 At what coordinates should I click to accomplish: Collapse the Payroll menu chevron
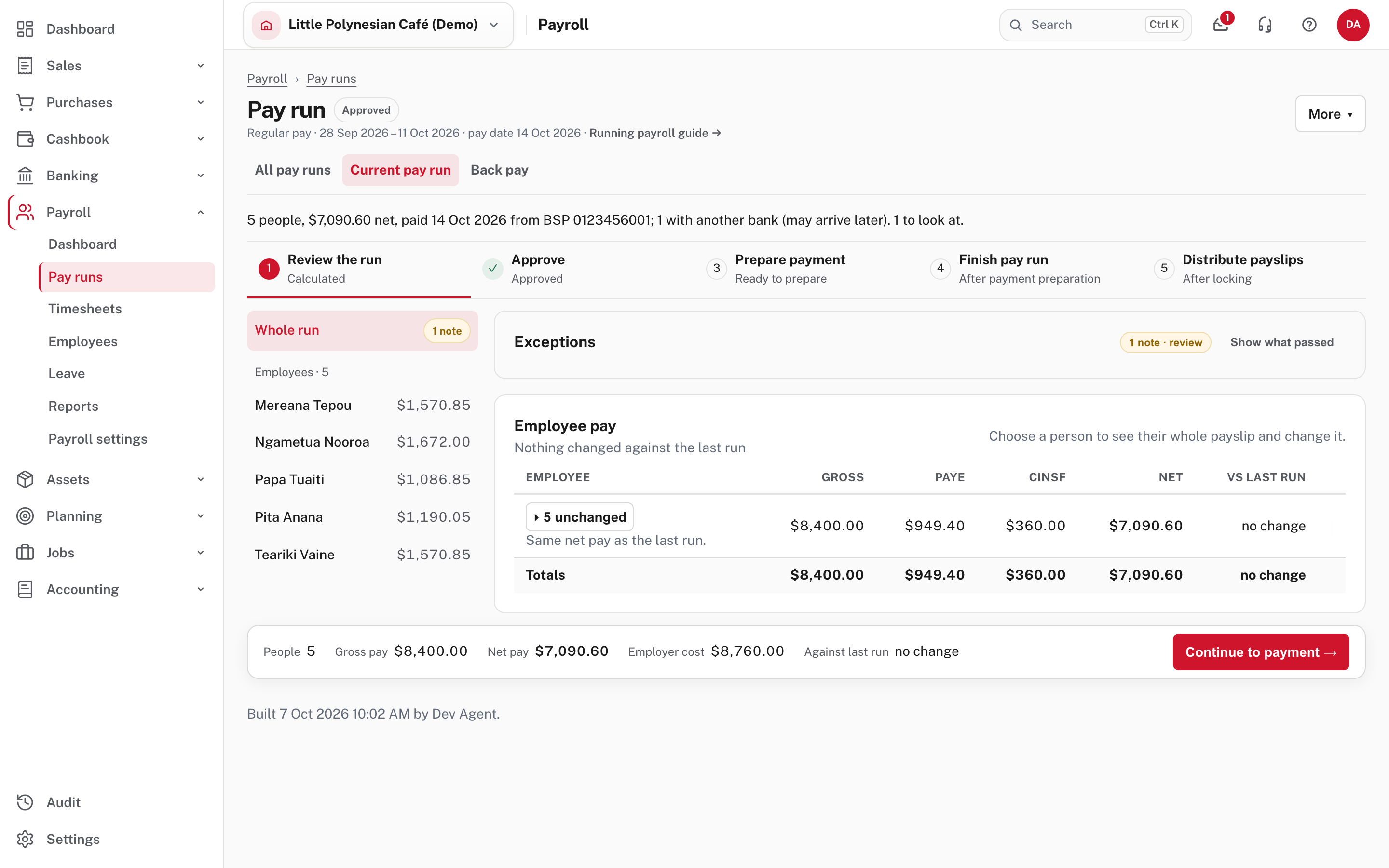tap(200, 212)
